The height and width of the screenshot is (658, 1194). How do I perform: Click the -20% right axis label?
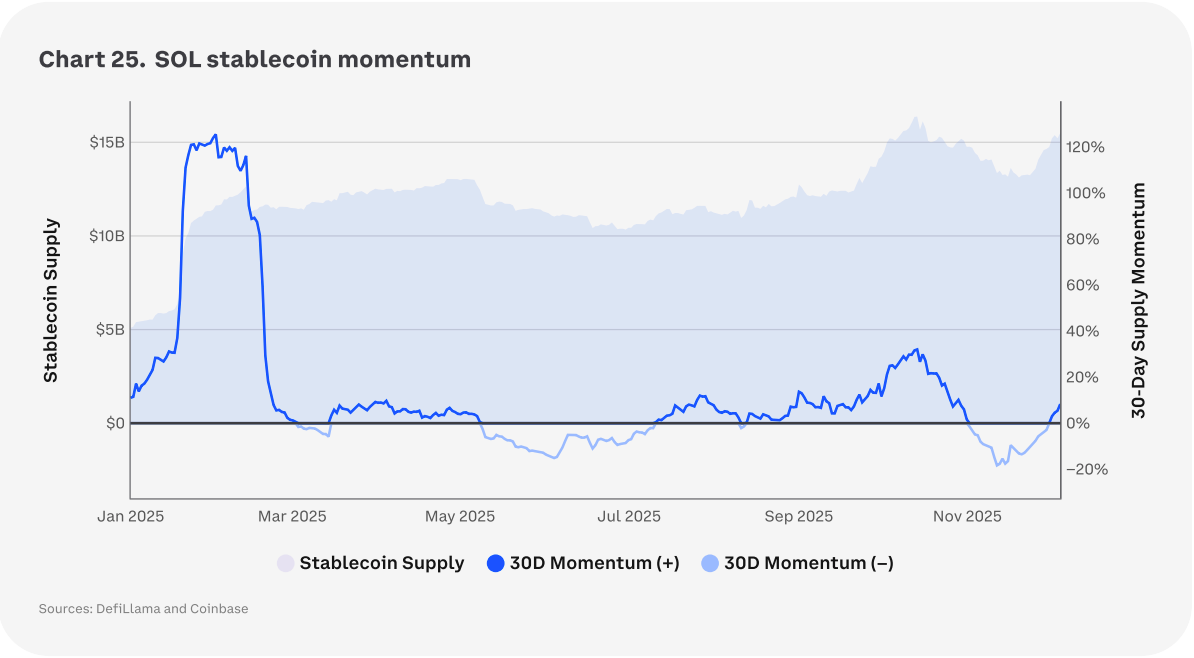coord(1086,470)
